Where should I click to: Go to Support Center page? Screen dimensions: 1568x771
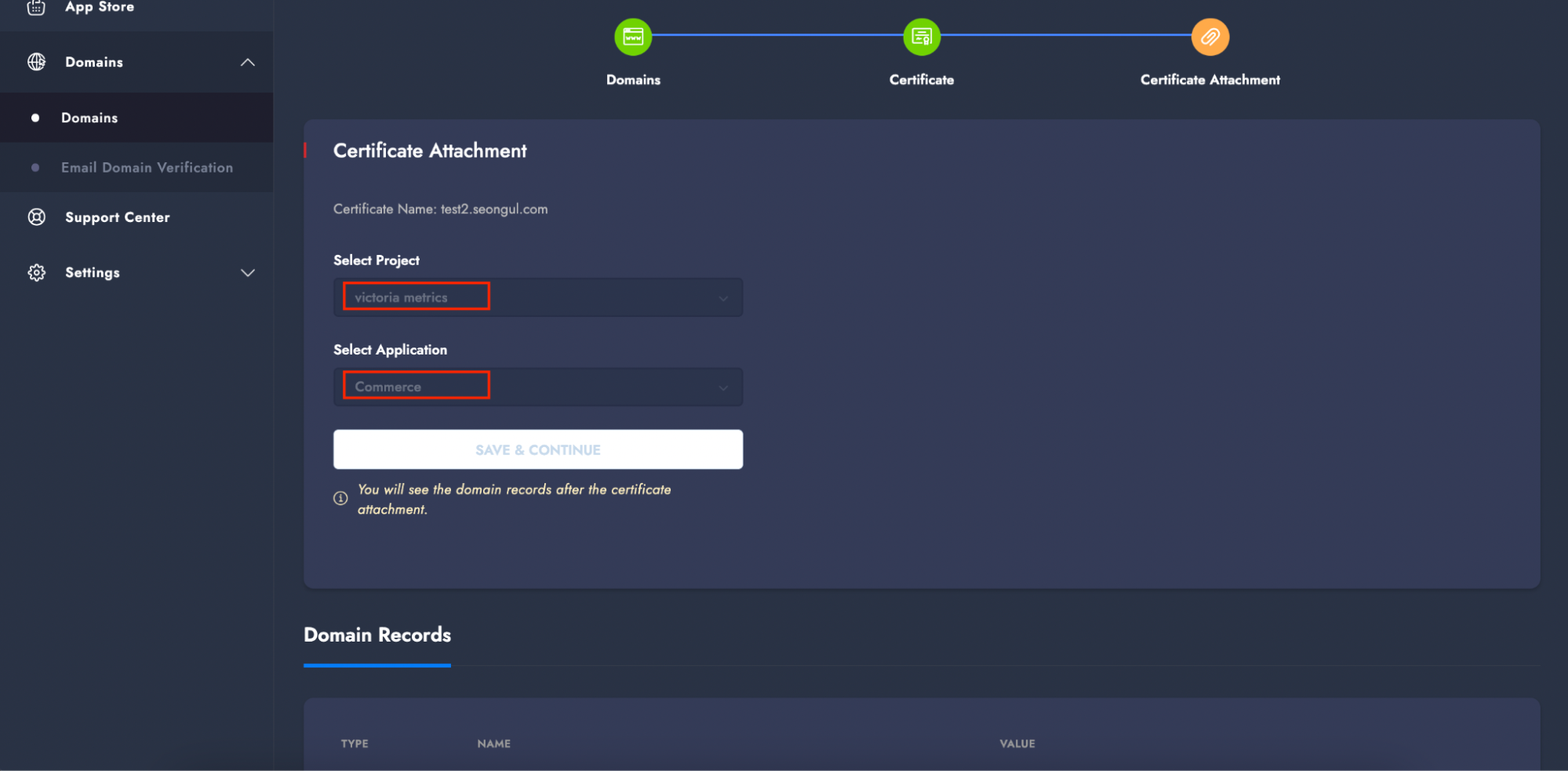(117, 217)
